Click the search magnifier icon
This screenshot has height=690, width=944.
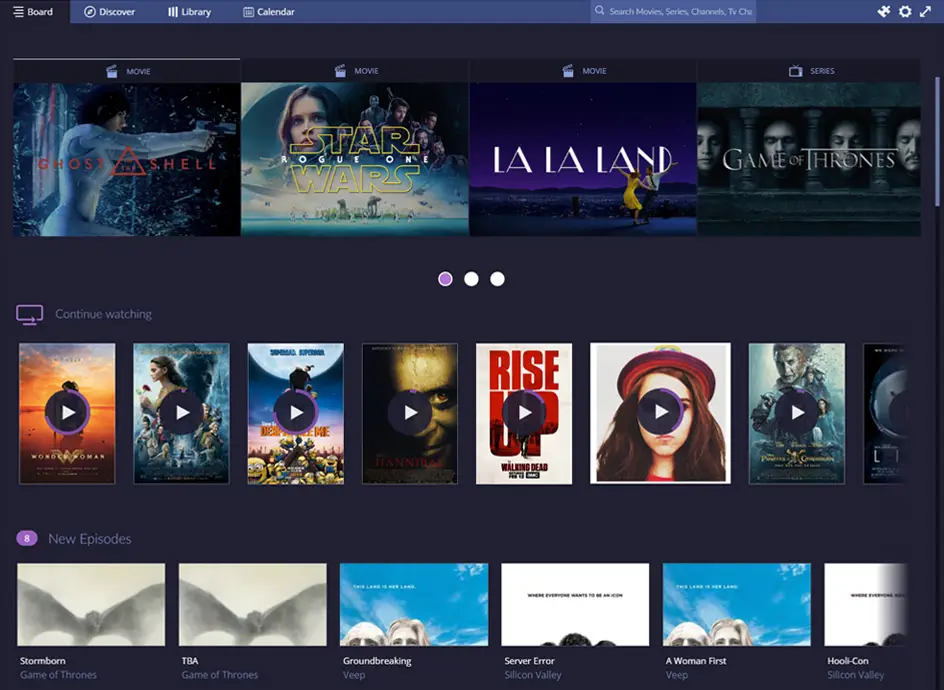click(x=600, y=12)
